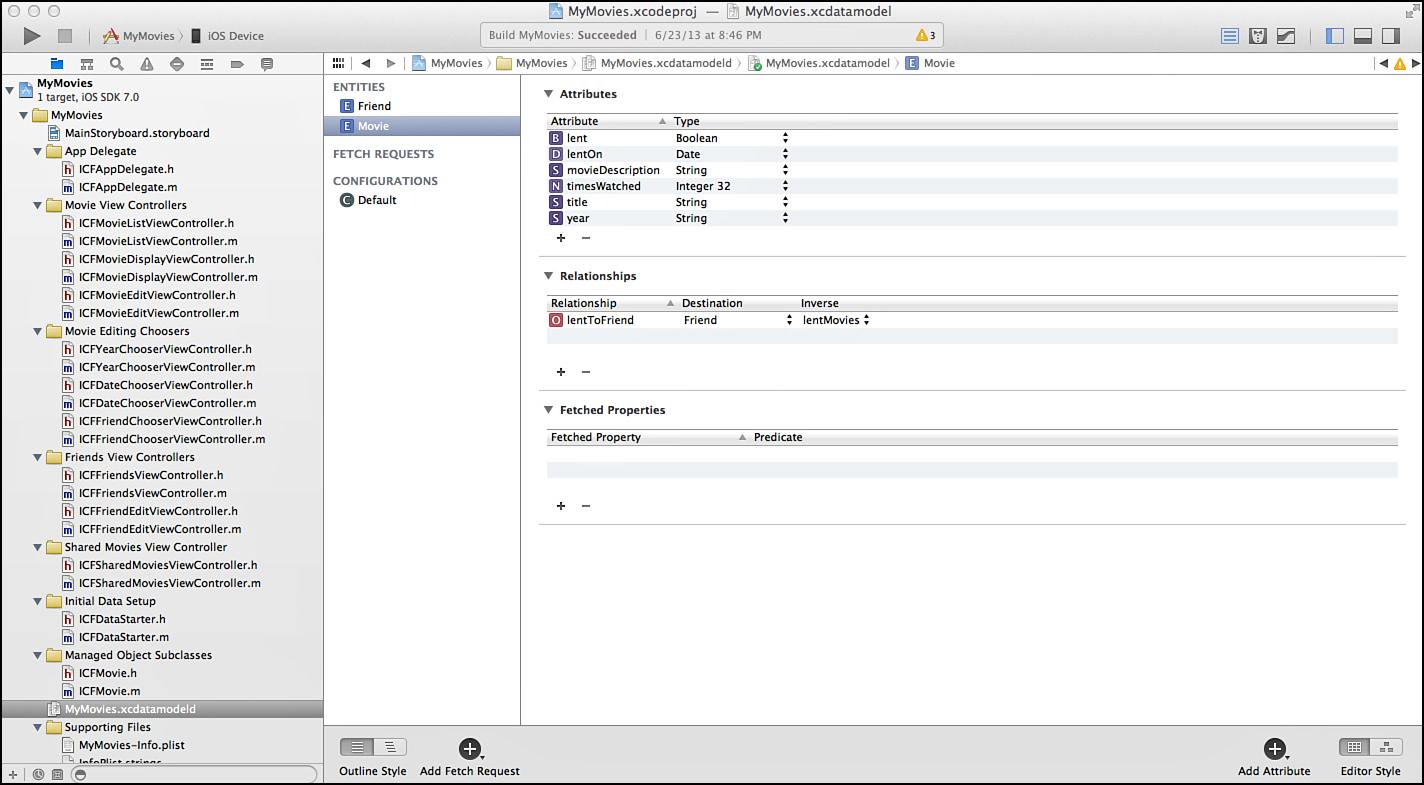Click the jump bar warning icon
This screenshot has width=1424, height=785.
[1399, 64]
